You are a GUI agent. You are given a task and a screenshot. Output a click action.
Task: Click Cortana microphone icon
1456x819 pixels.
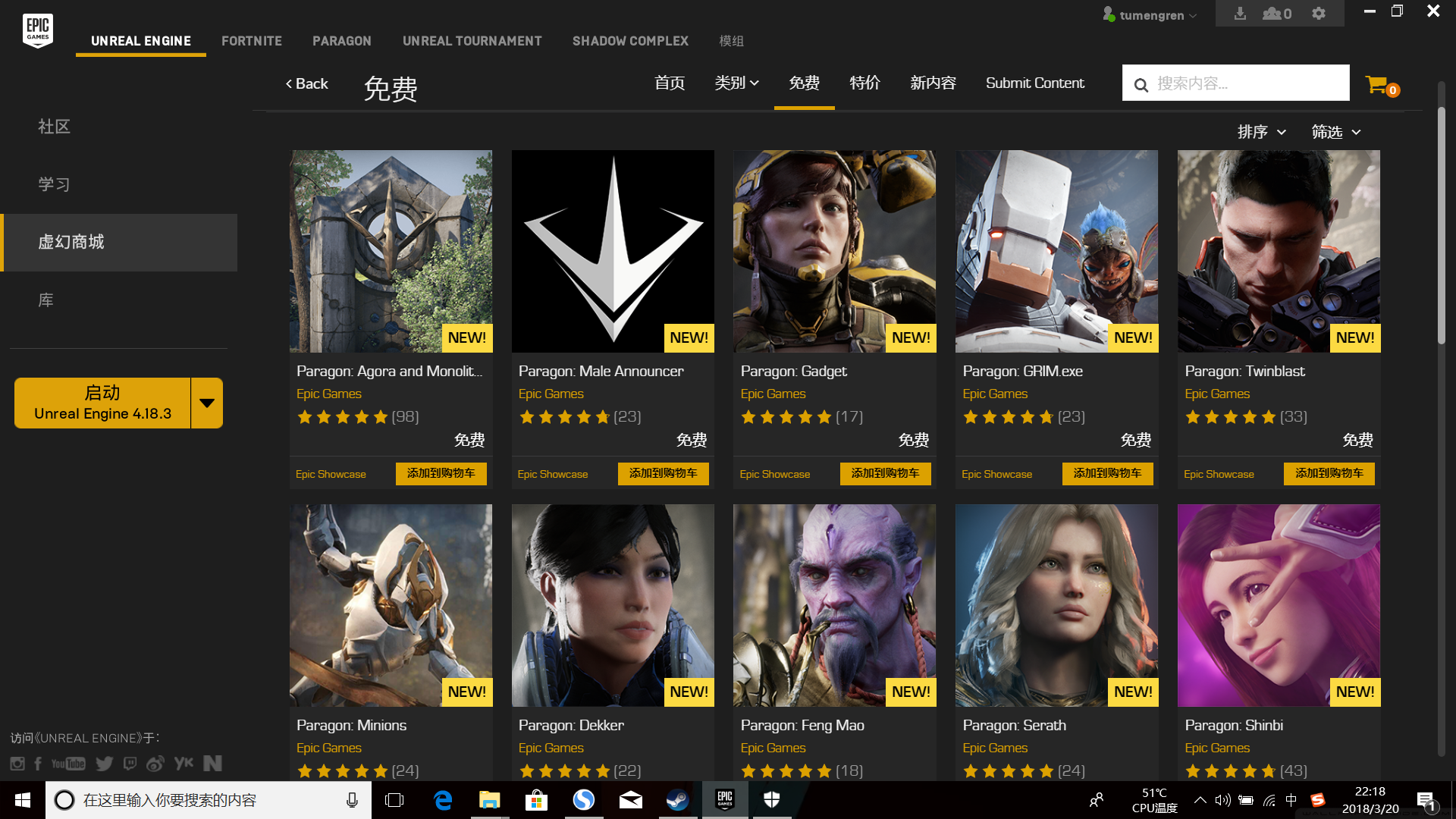352,800
